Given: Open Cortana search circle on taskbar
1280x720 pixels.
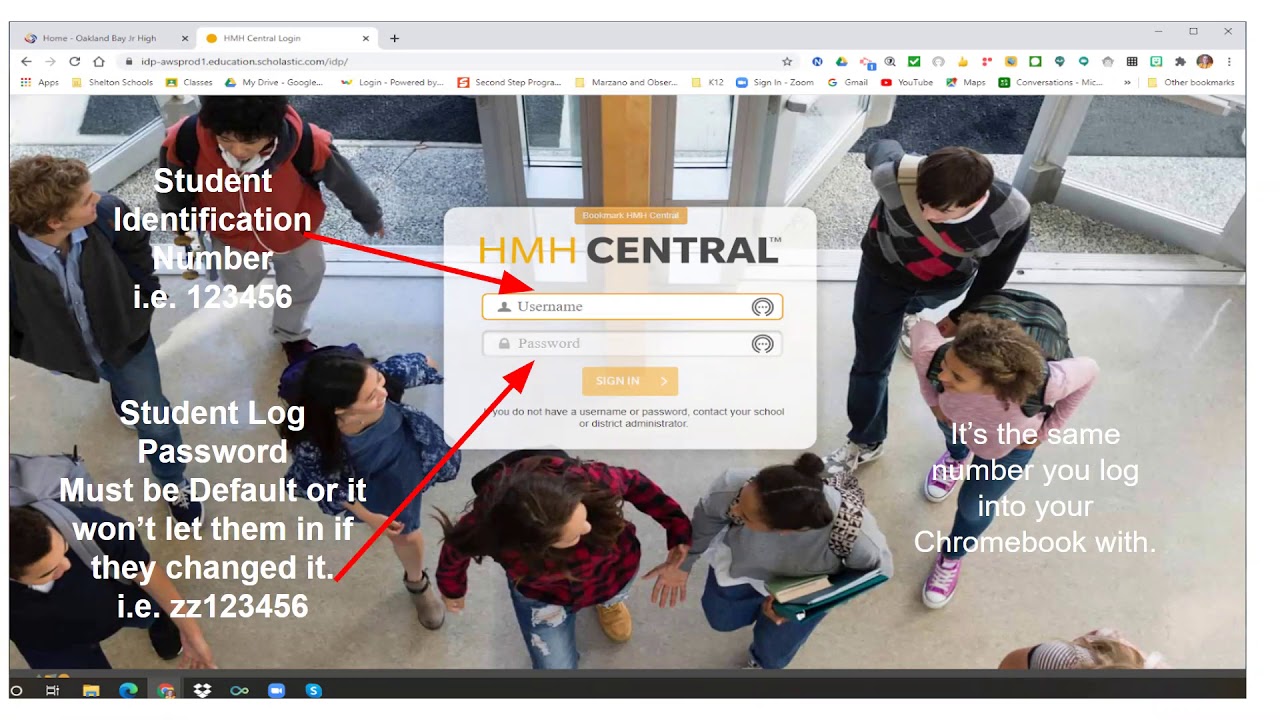Looking at the screenshot, I should pyautogui.click(x=16, y=690).
